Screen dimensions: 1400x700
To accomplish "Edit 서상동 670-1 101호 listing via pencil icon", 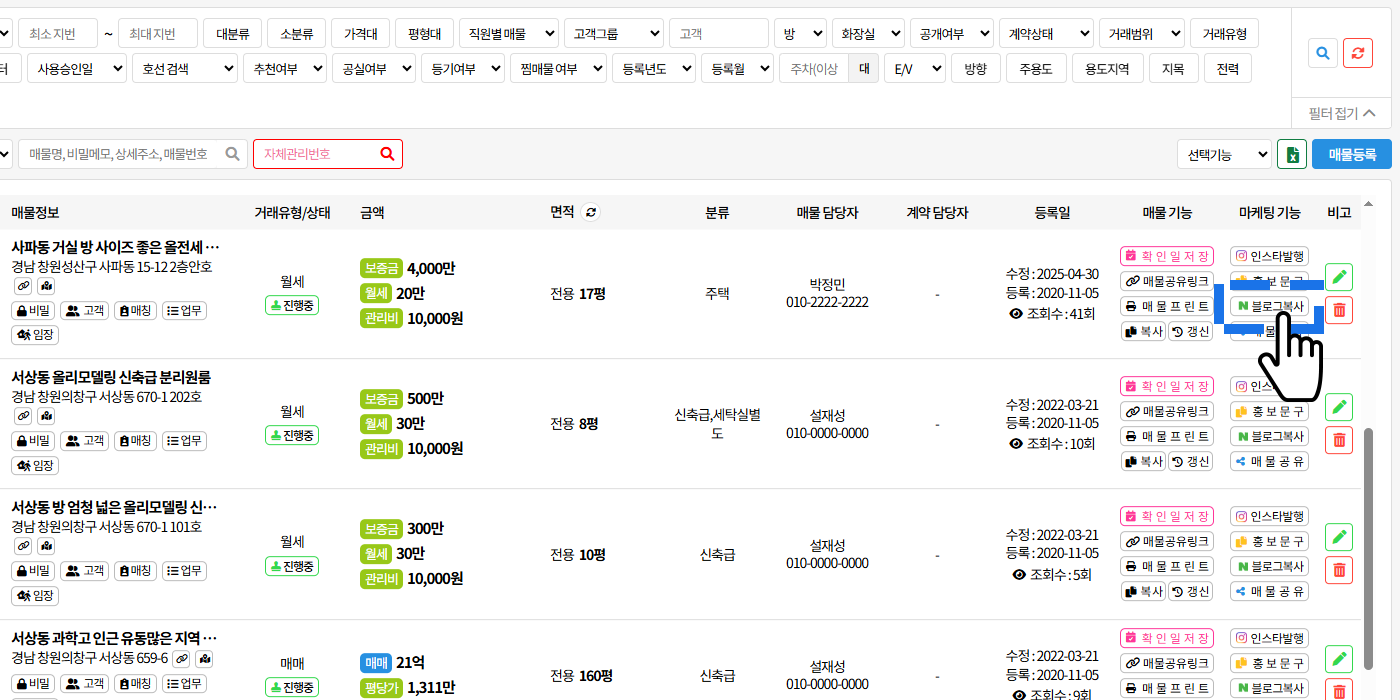I will [1339, 537].
